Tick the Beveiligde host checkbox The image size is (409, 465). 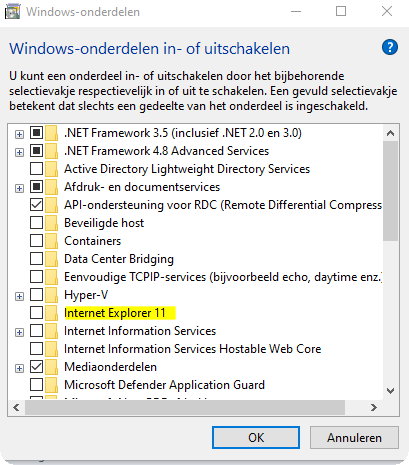[x=36, y=223]
